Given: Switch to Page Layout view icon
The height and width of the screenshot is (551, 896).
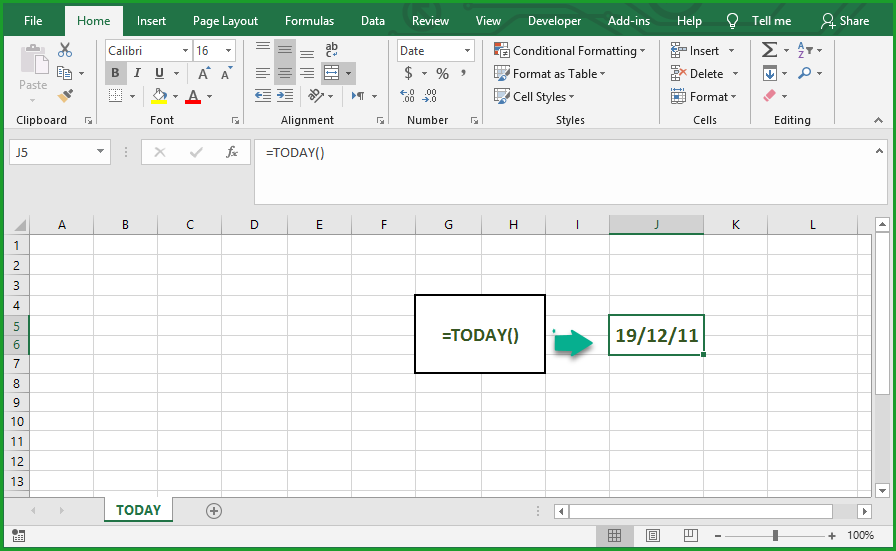Looking at the screenshot, I should pyautogui.click(x=653, y=536).
